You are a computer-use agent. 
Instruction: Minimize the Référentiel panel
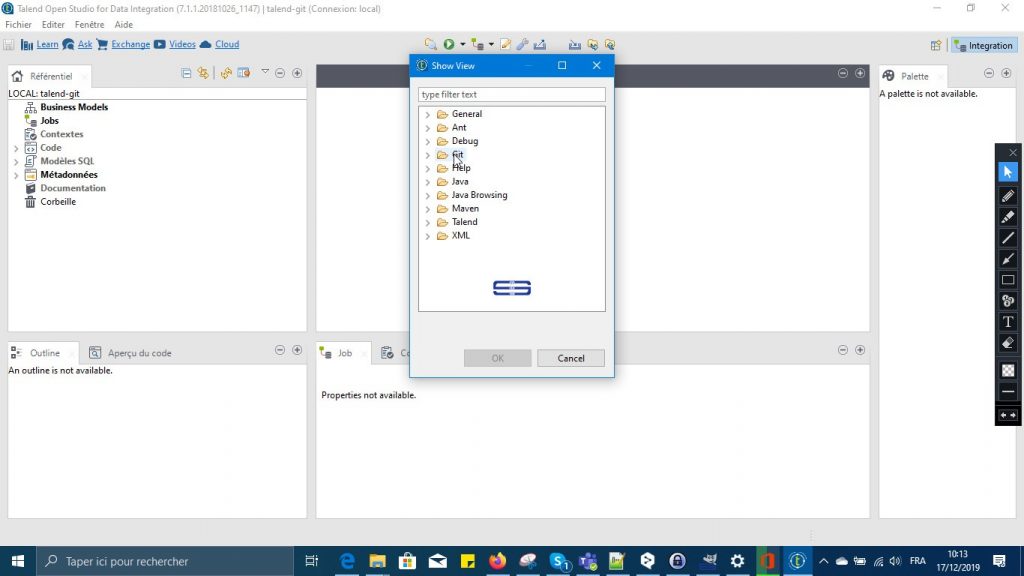coord(280,73)
